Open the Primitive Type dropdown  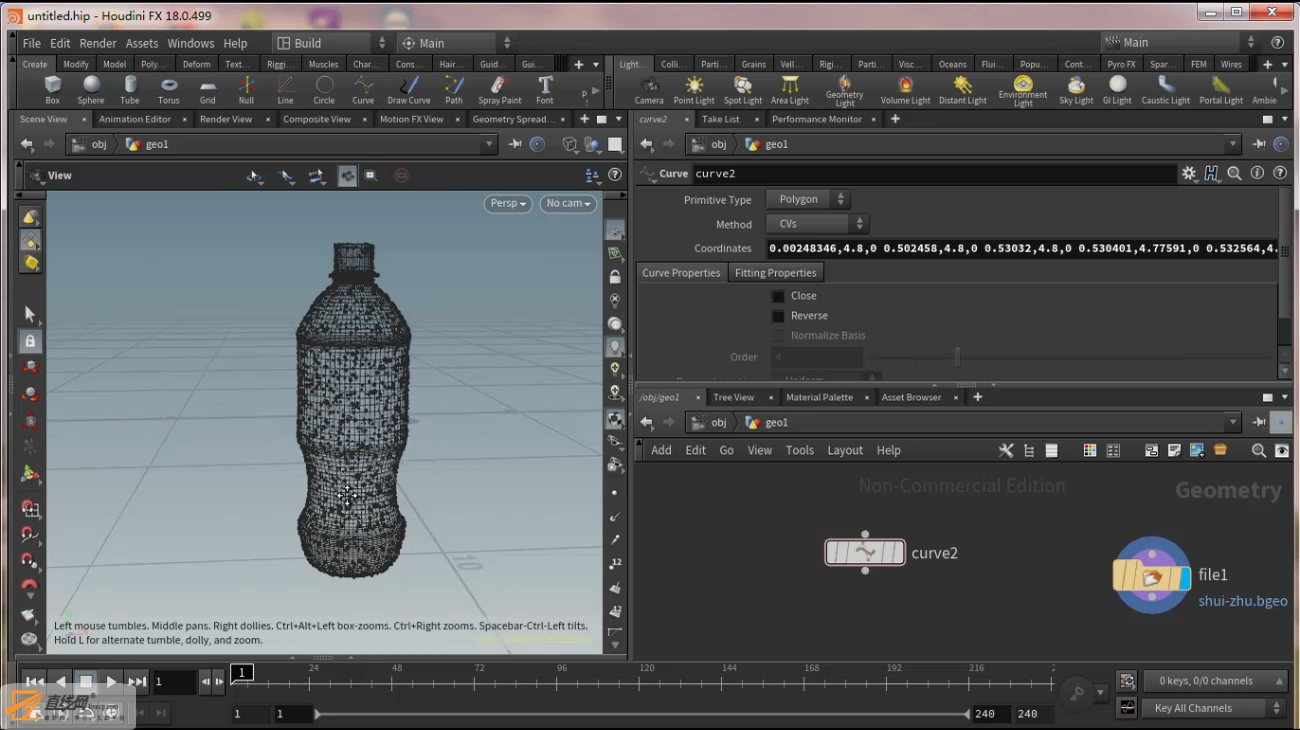coord(808,199)
